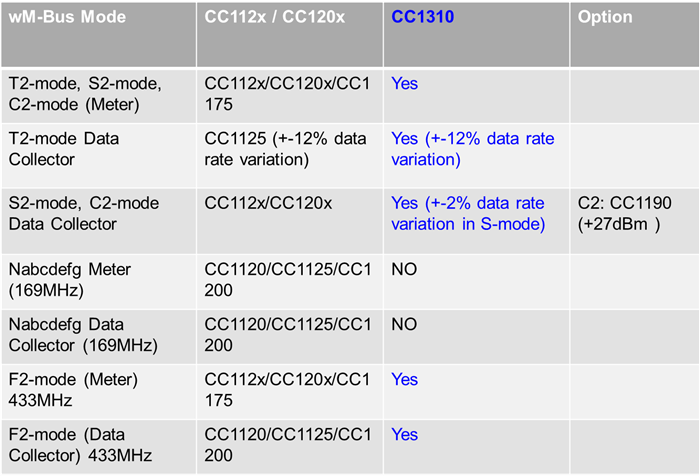Screen dimensions: 700x476
Task: Select the "Option" column header
Action: [x=604, y=18]
